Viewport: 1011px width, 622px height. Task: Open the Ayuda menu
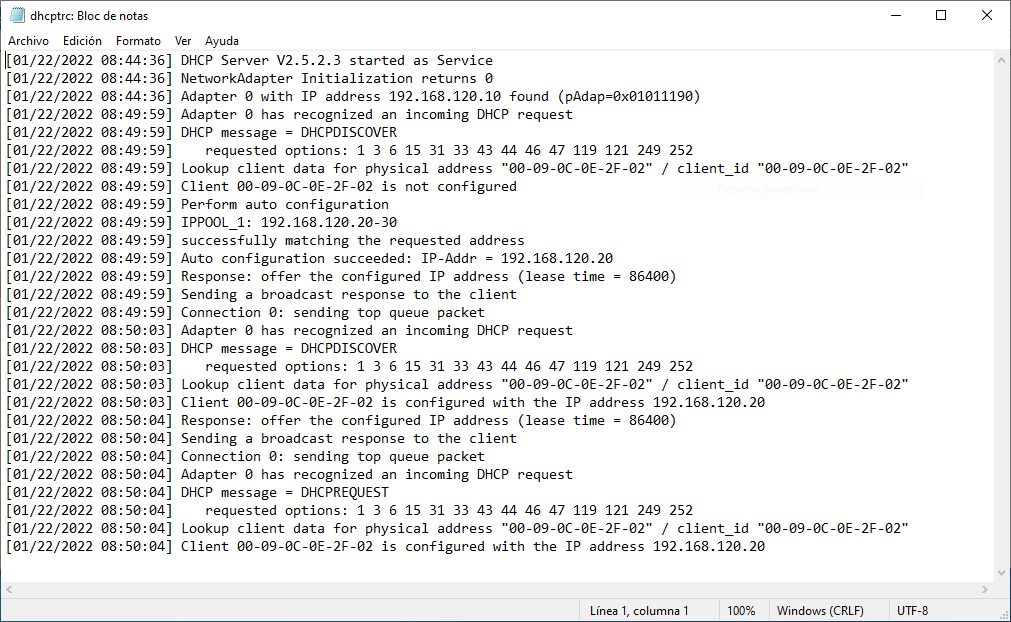tap(222, 41)
